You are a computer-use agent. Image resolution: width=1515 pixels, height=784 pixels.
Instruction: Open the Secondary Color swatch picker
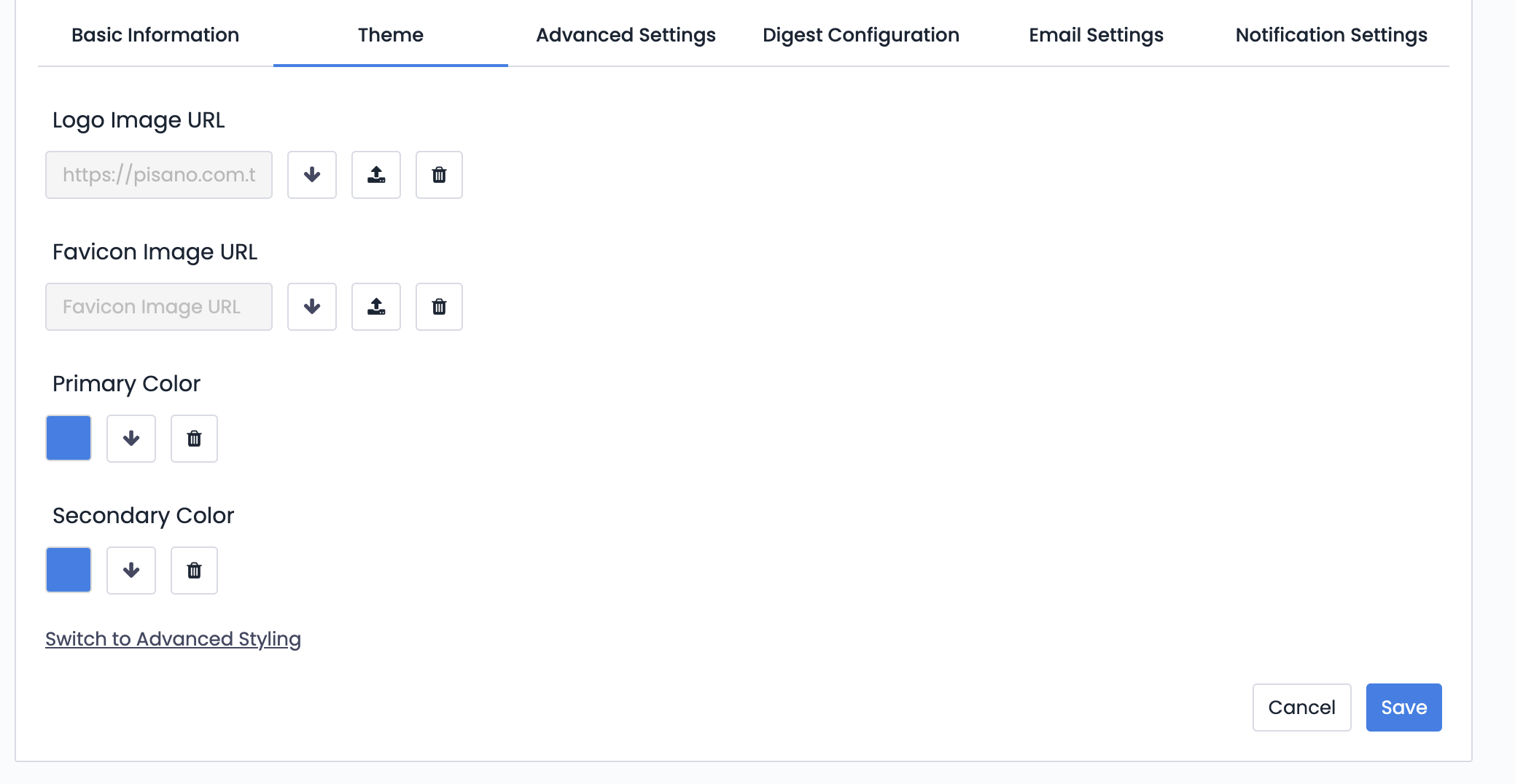[x=69, y=571]
